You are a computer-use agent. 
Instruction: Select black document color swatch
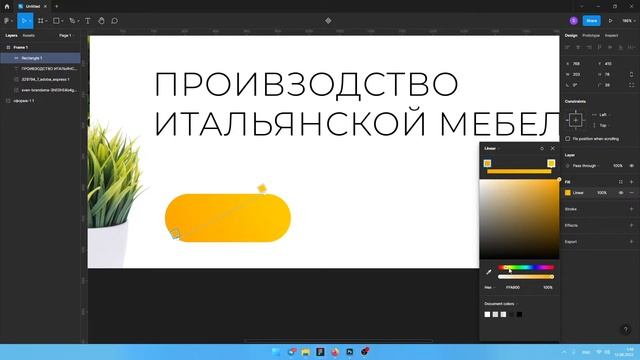519,314
